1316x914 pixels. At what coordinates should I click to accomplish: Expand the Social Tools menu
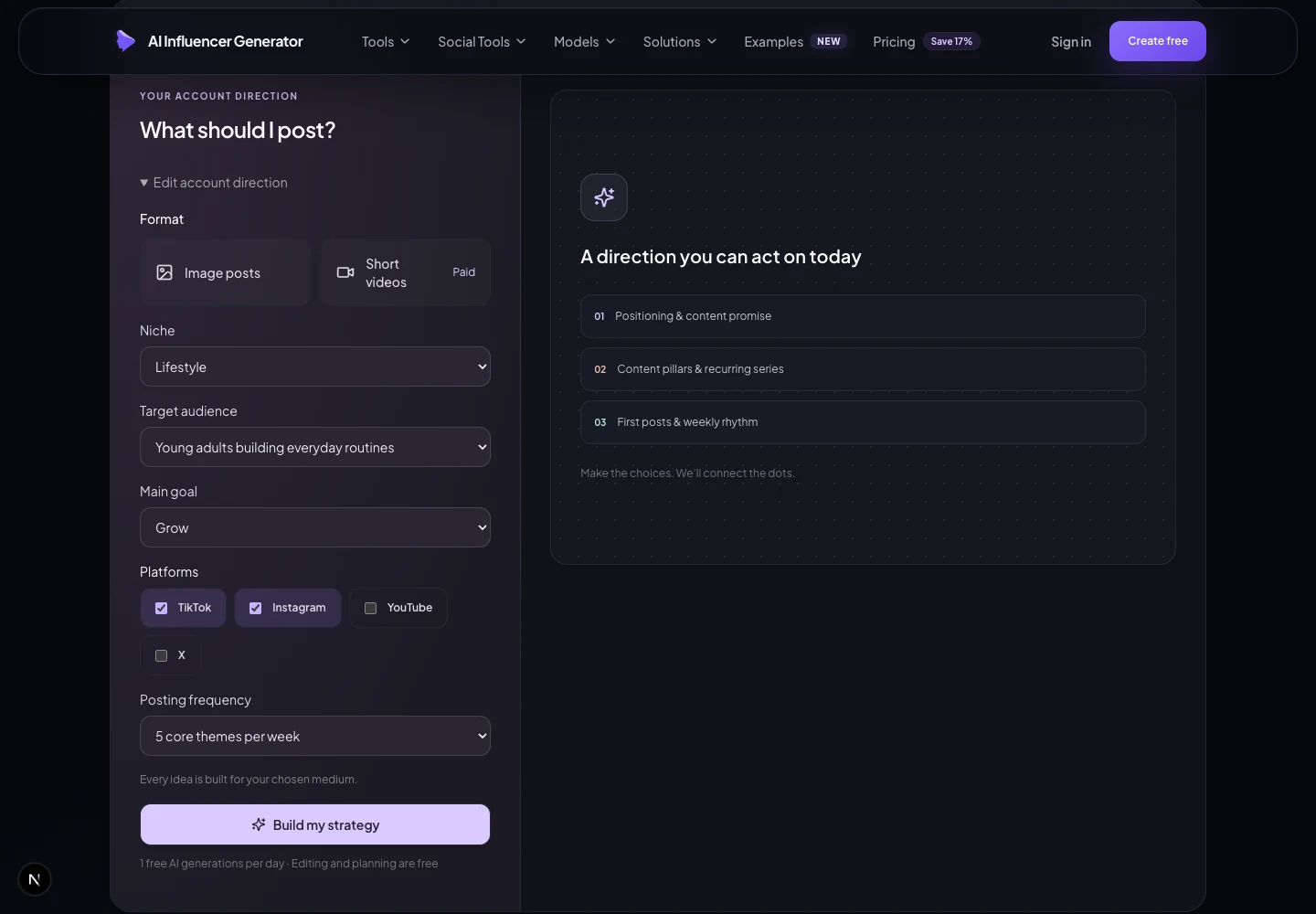click(482, 41)
